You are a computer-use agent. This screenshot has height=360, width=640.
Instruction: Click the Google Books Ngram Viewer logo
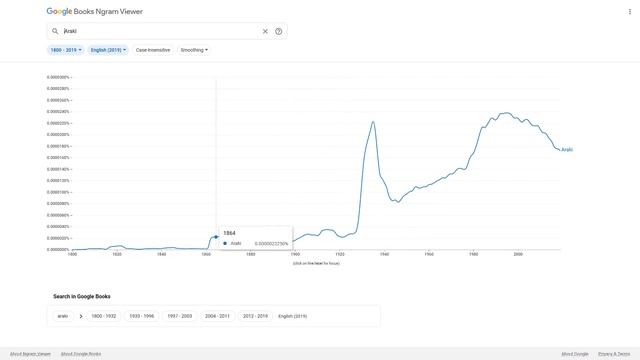point(95,11)
